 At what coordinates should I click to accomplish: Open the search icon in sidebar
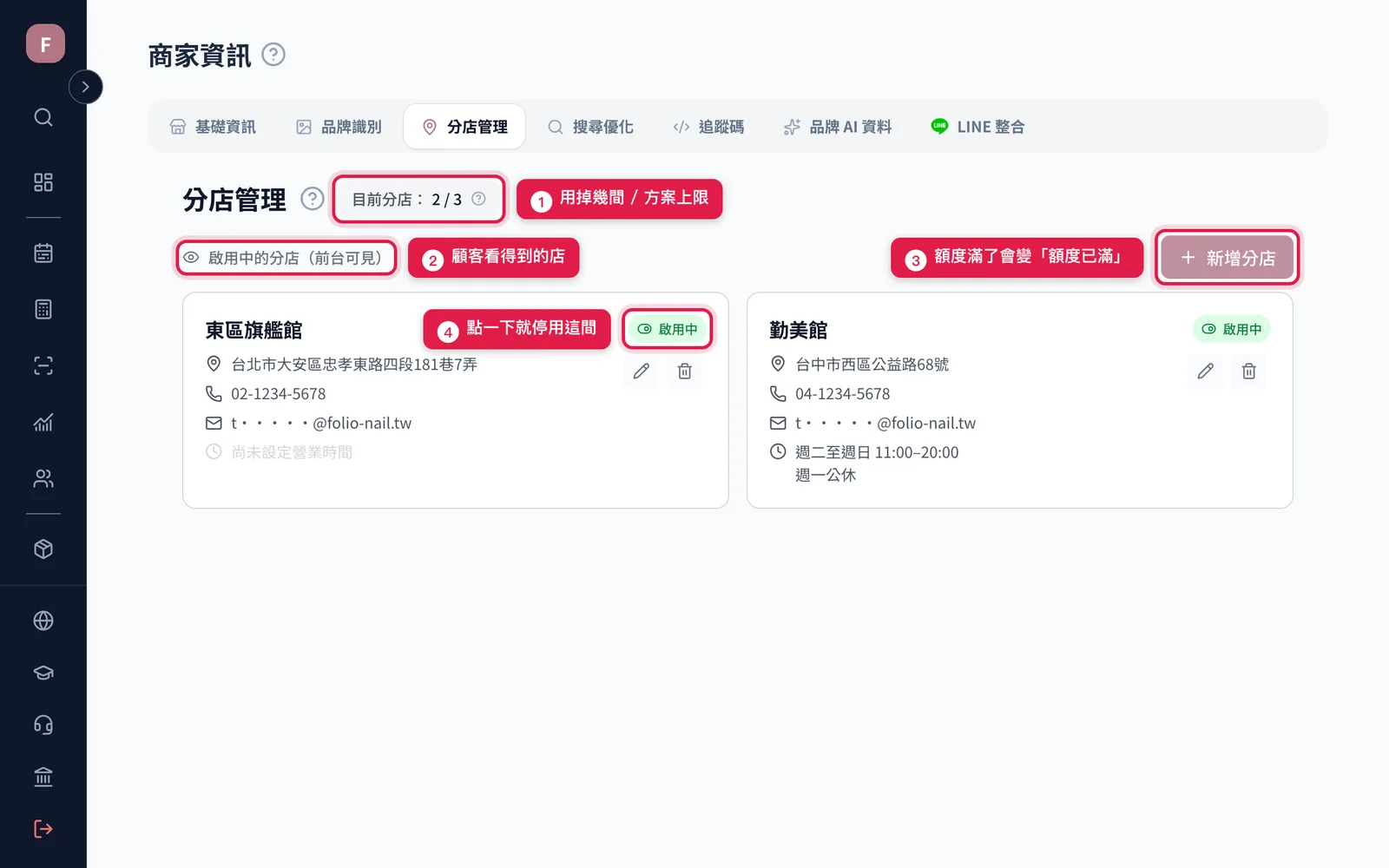[43, 117]
